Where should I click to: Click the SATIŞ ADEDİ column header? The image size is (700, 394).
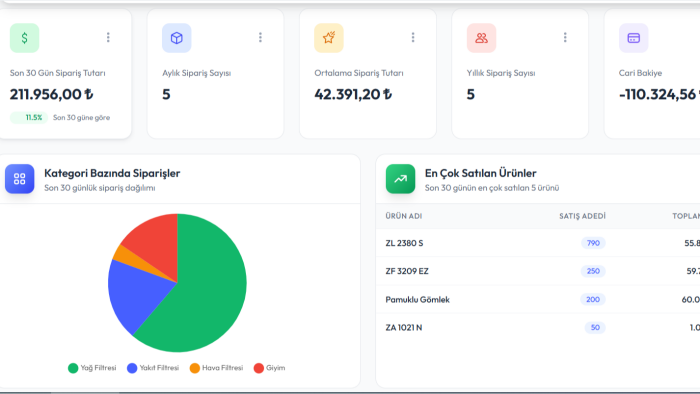(582, 216)
